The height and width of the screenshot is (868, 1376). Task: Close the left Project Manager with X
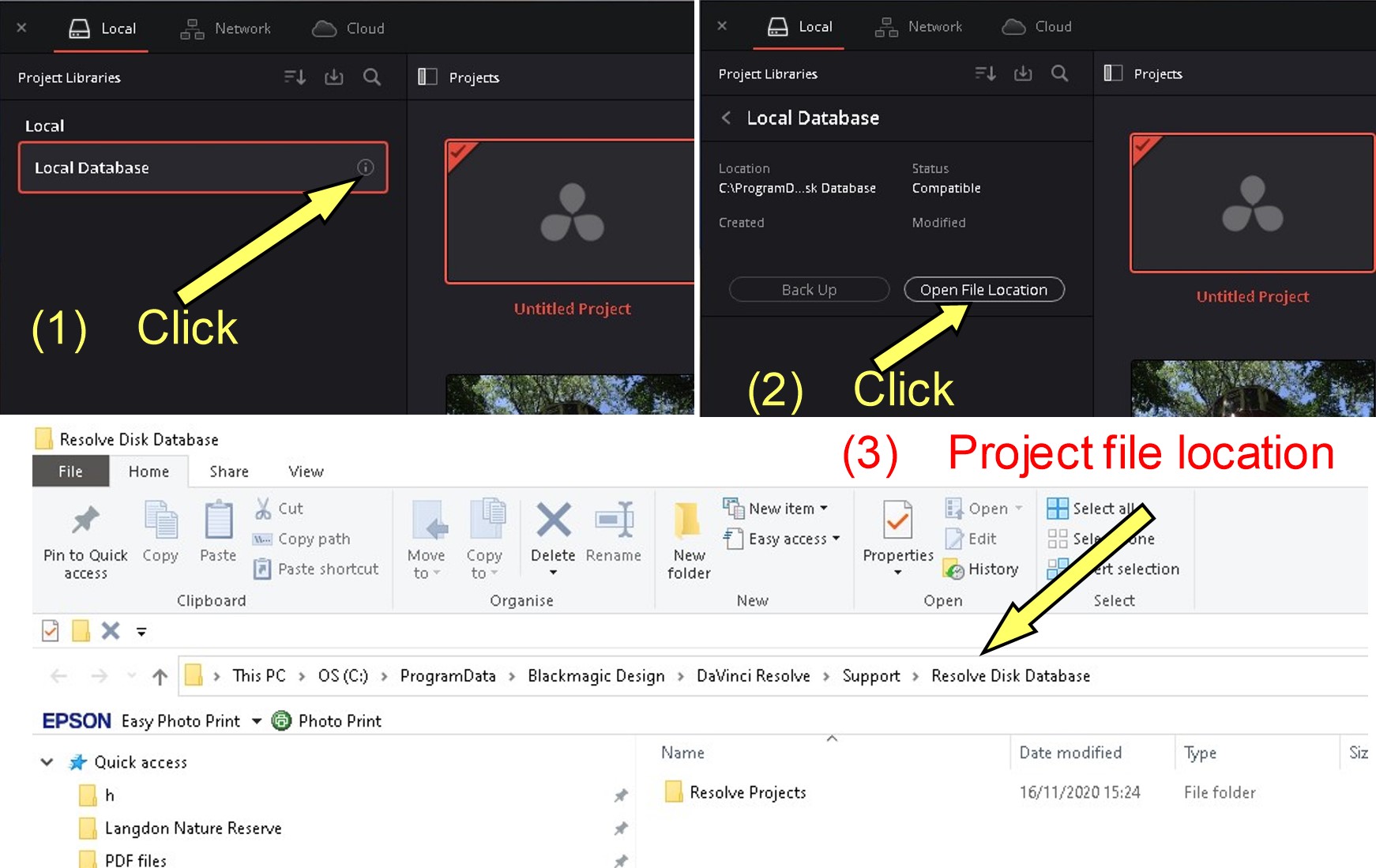[x=21, y=28]
